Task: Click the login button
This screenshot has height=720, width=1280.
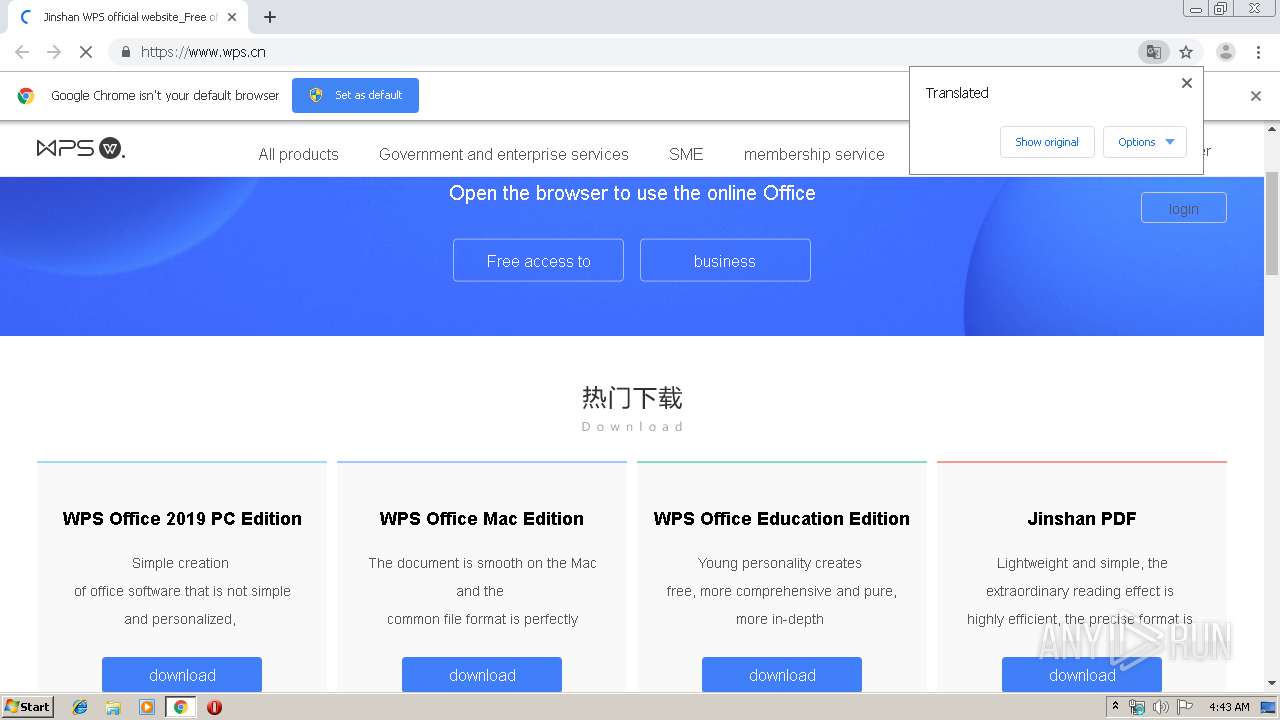Action: 1183,208
